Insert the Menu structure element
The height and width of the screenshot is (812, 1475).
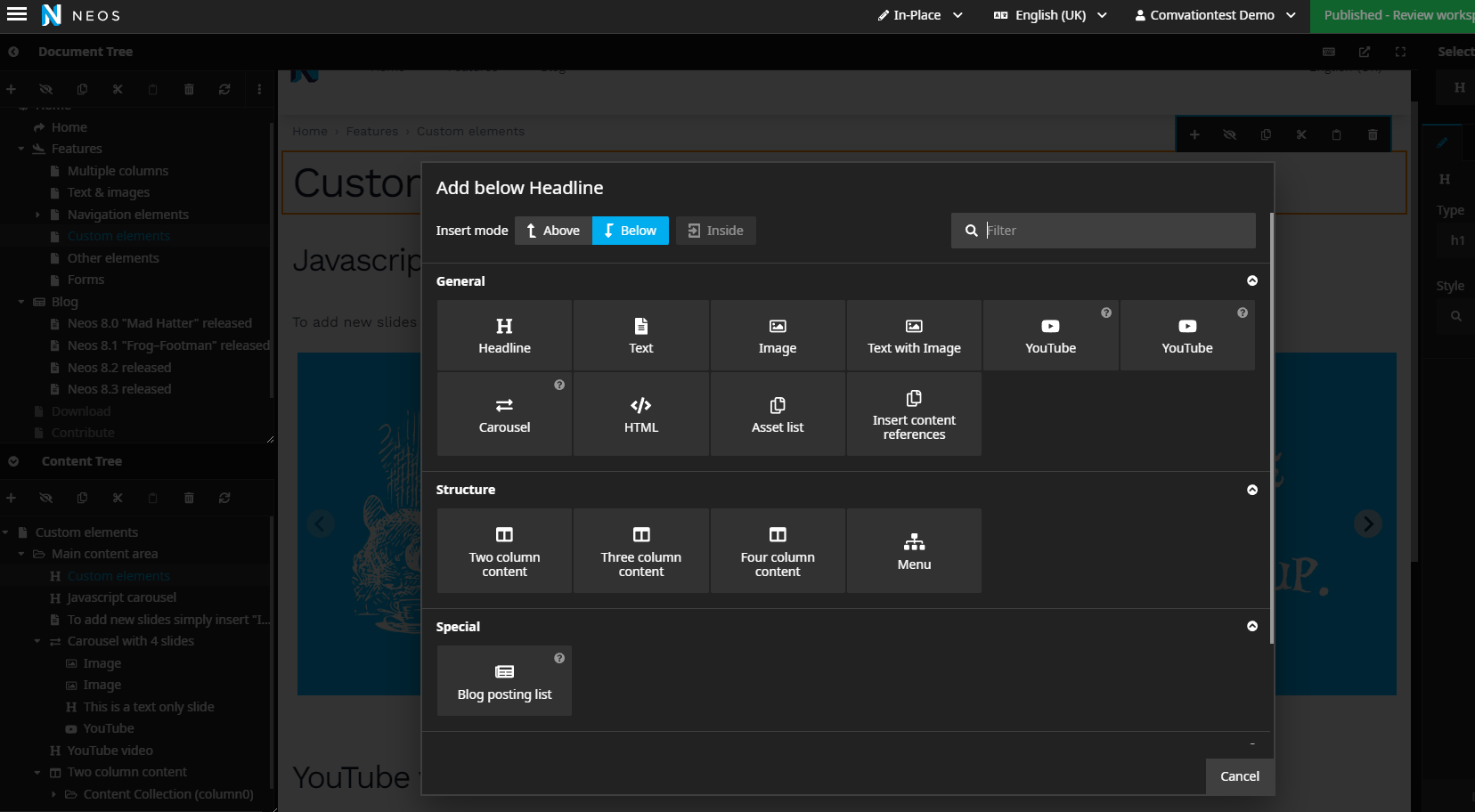[x=914, y=550]
